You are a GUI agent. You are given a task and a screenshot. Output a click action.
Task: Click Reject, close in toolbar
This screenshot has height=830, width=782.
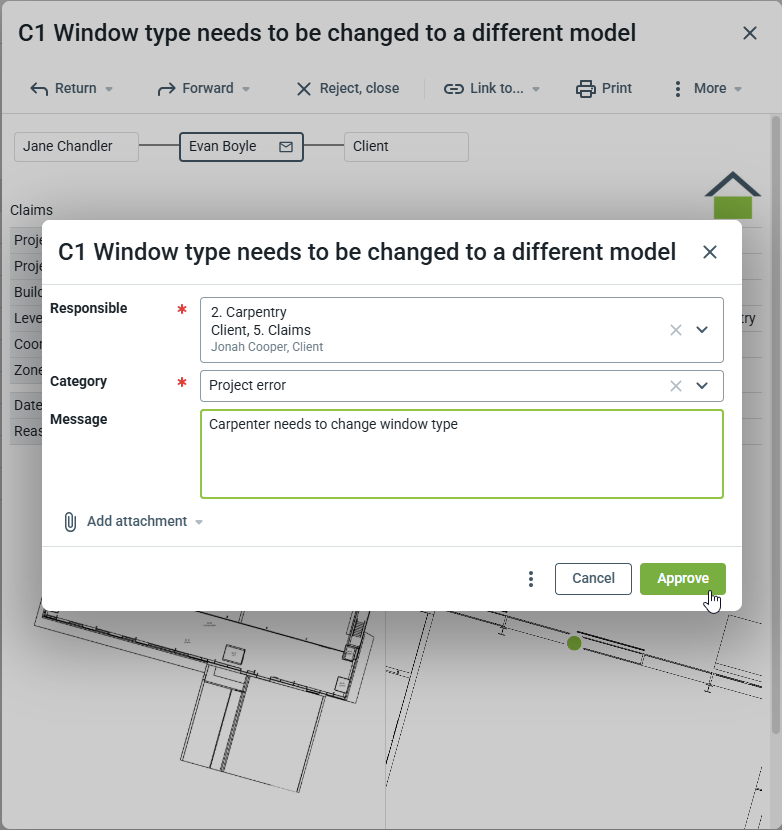coord(347,89)
